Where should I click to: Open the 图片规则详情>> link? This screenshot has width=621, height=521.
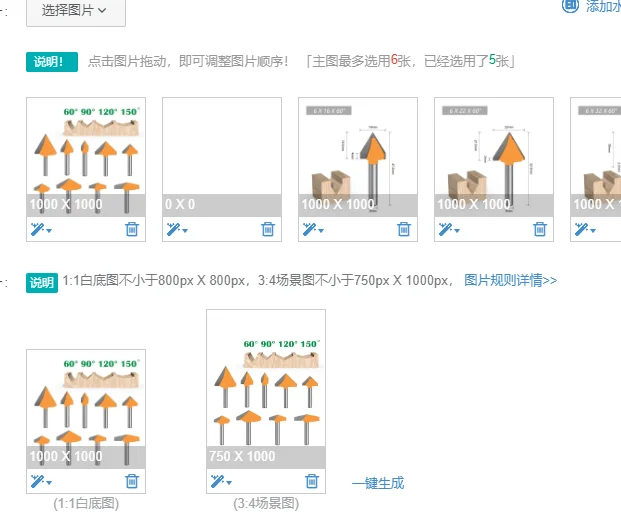511,280
